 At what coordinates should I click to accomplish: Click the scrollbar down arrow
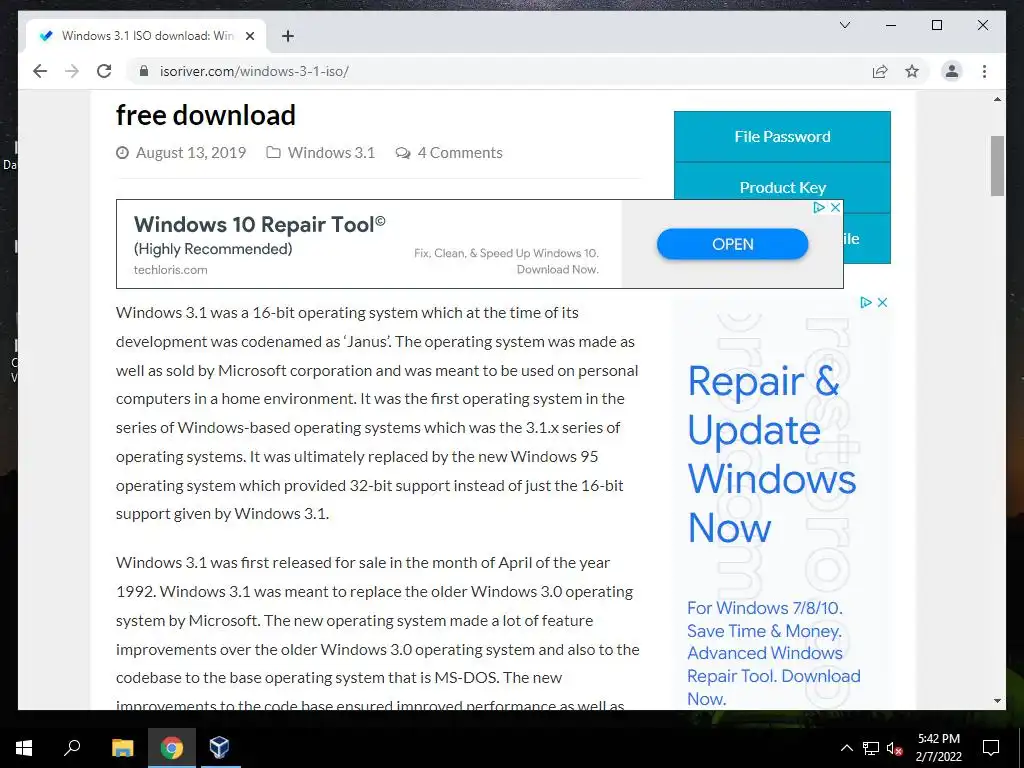tap(997, 701)
